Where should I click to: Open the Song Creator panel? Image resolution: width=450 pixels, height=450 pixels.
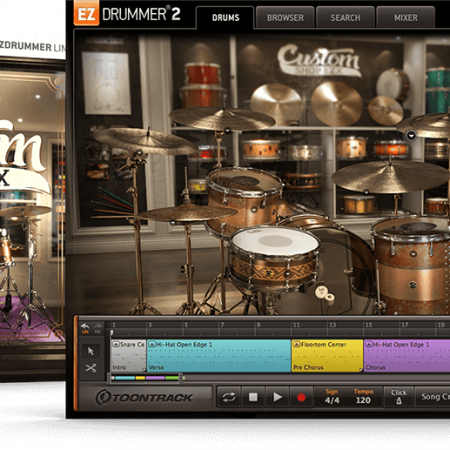coord(433,397)
